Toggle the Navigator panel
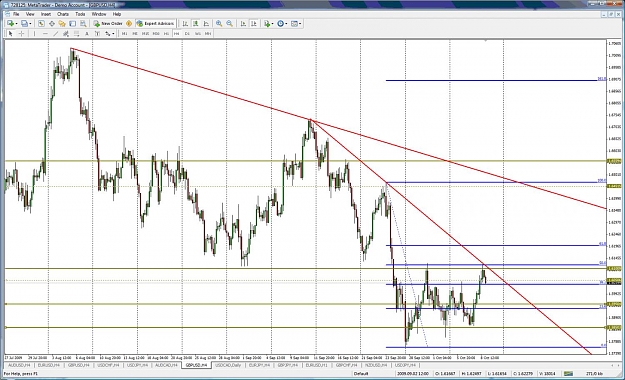 [62, 24]
